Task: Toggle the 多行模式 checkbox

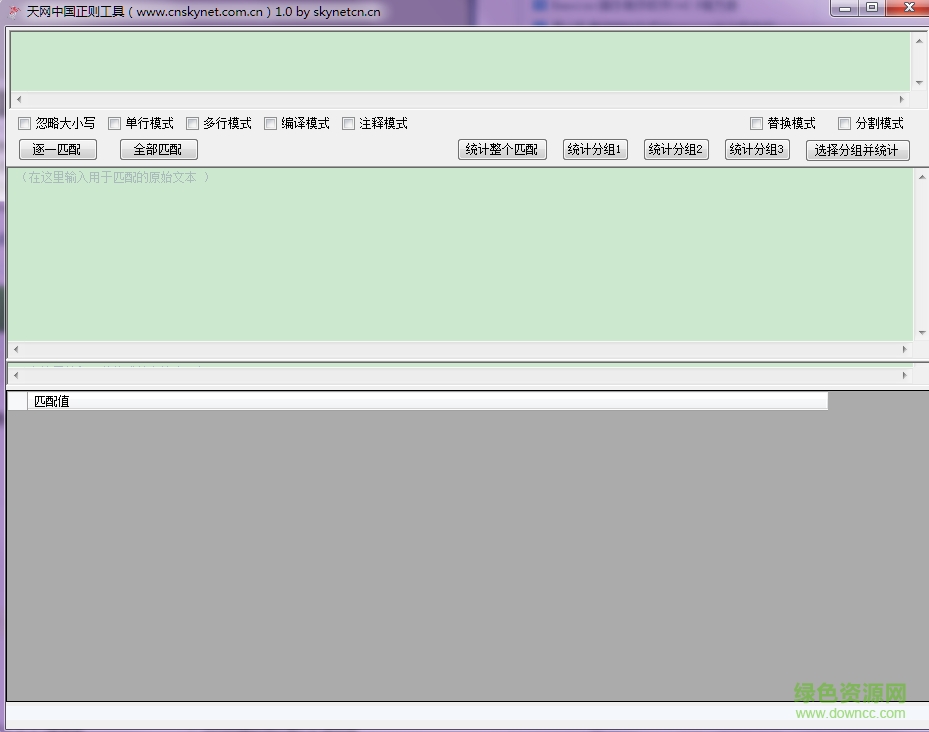Action: pyautogui.click(x=192, y=123)
